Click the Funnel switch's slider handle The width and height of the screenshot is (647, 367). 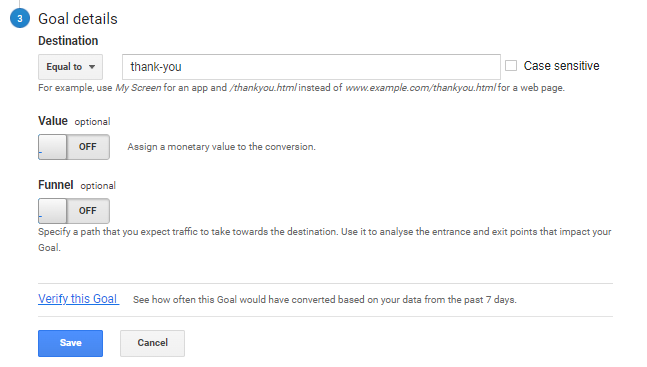click(52, 211)
